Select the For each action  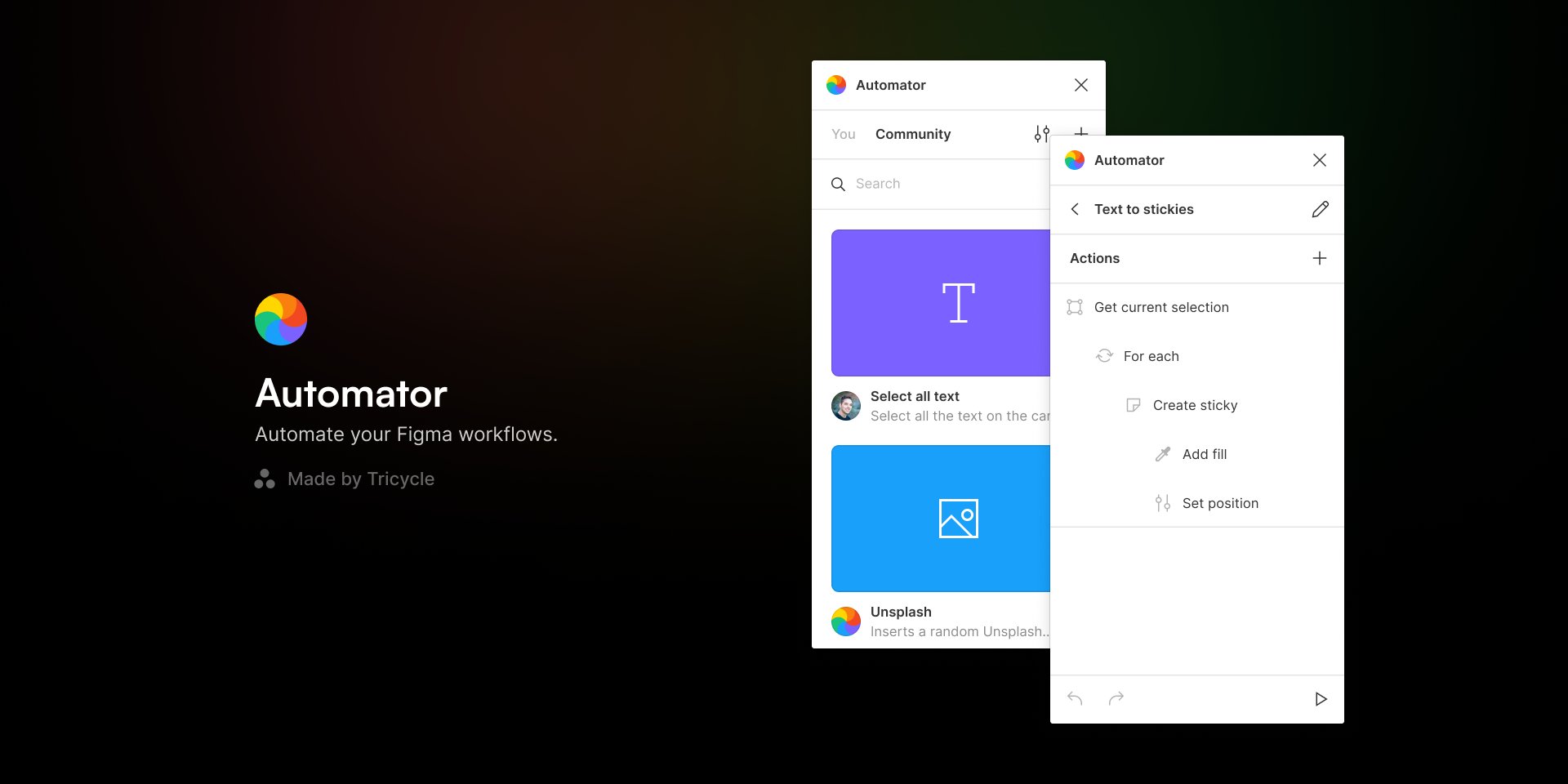[1197, 356]
